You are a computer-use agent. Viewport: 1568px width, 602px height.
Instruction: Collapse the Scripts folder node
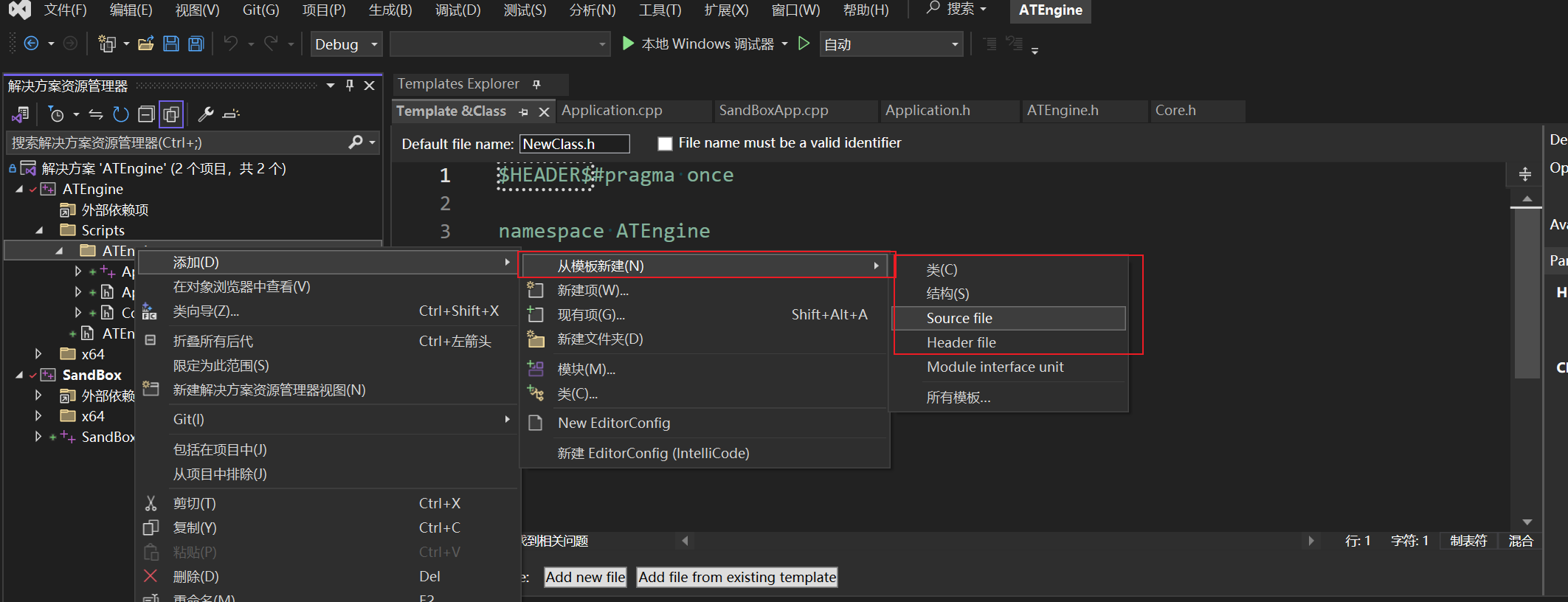coord(39,231)
